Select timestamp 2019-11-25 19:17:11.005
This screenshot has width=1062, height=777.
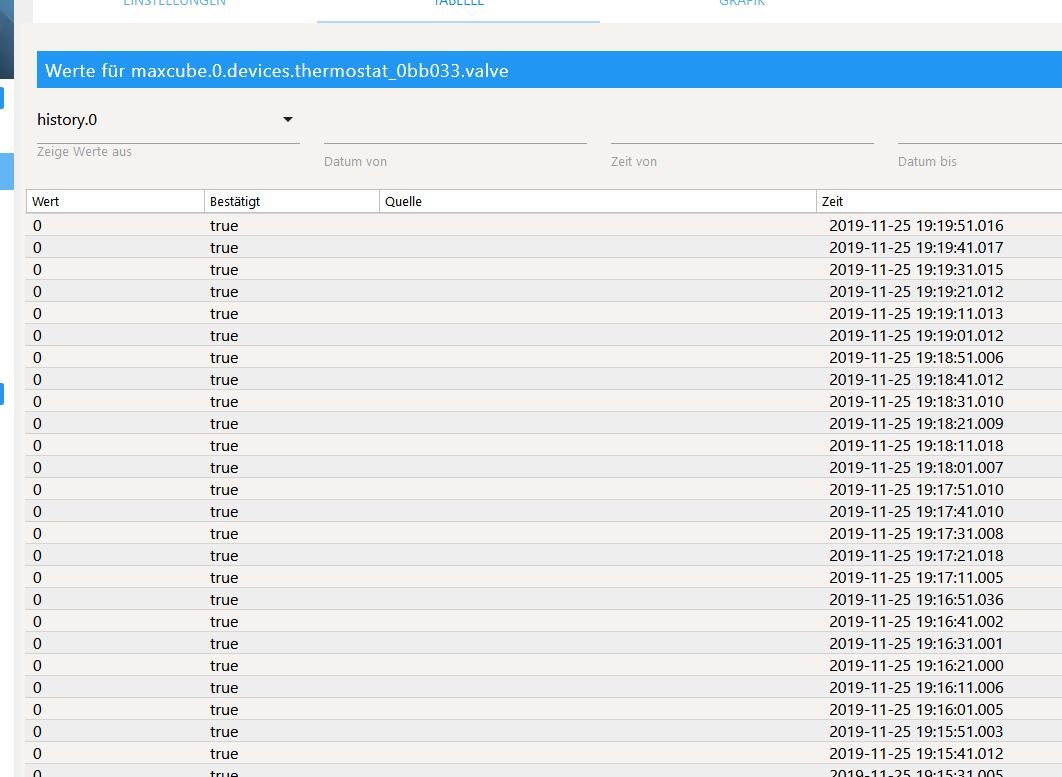(916, 578)
